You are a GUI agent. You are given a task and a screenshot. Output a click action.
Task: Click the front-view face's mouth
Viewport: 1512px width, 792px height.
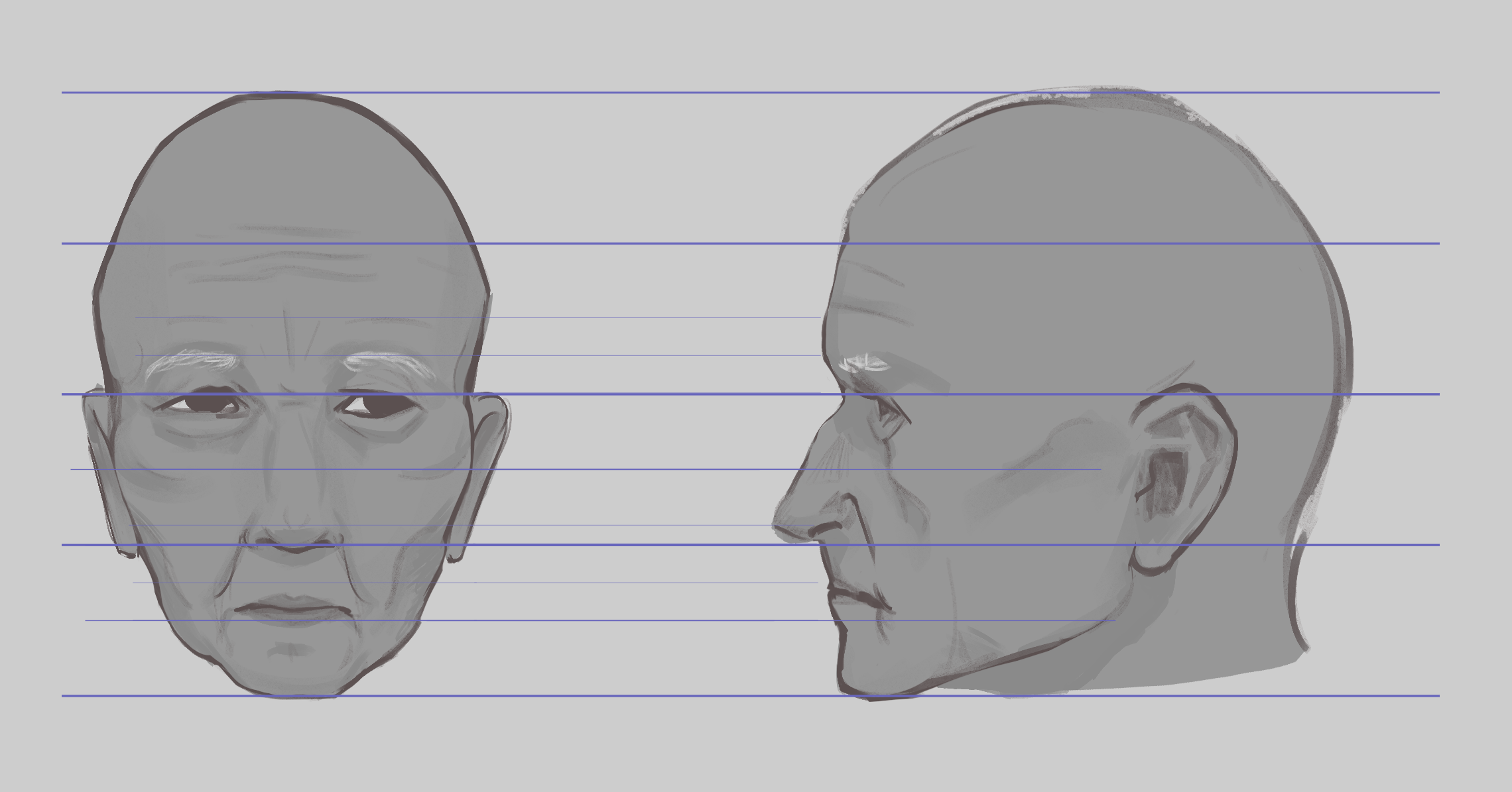tap(293, 610)
